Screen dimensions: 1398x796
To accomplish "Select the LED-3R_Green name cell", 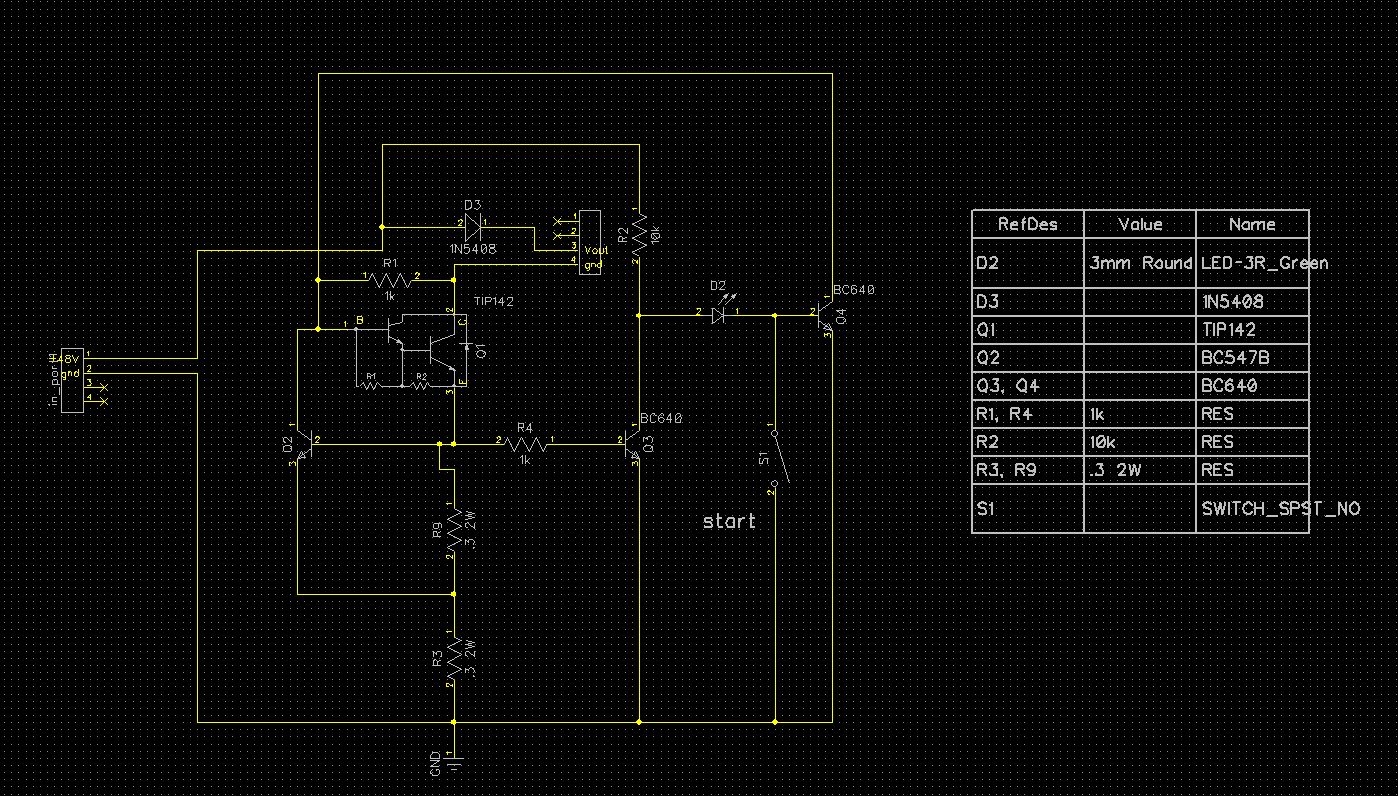I will pyautogui.click(x=1252, y=263).
